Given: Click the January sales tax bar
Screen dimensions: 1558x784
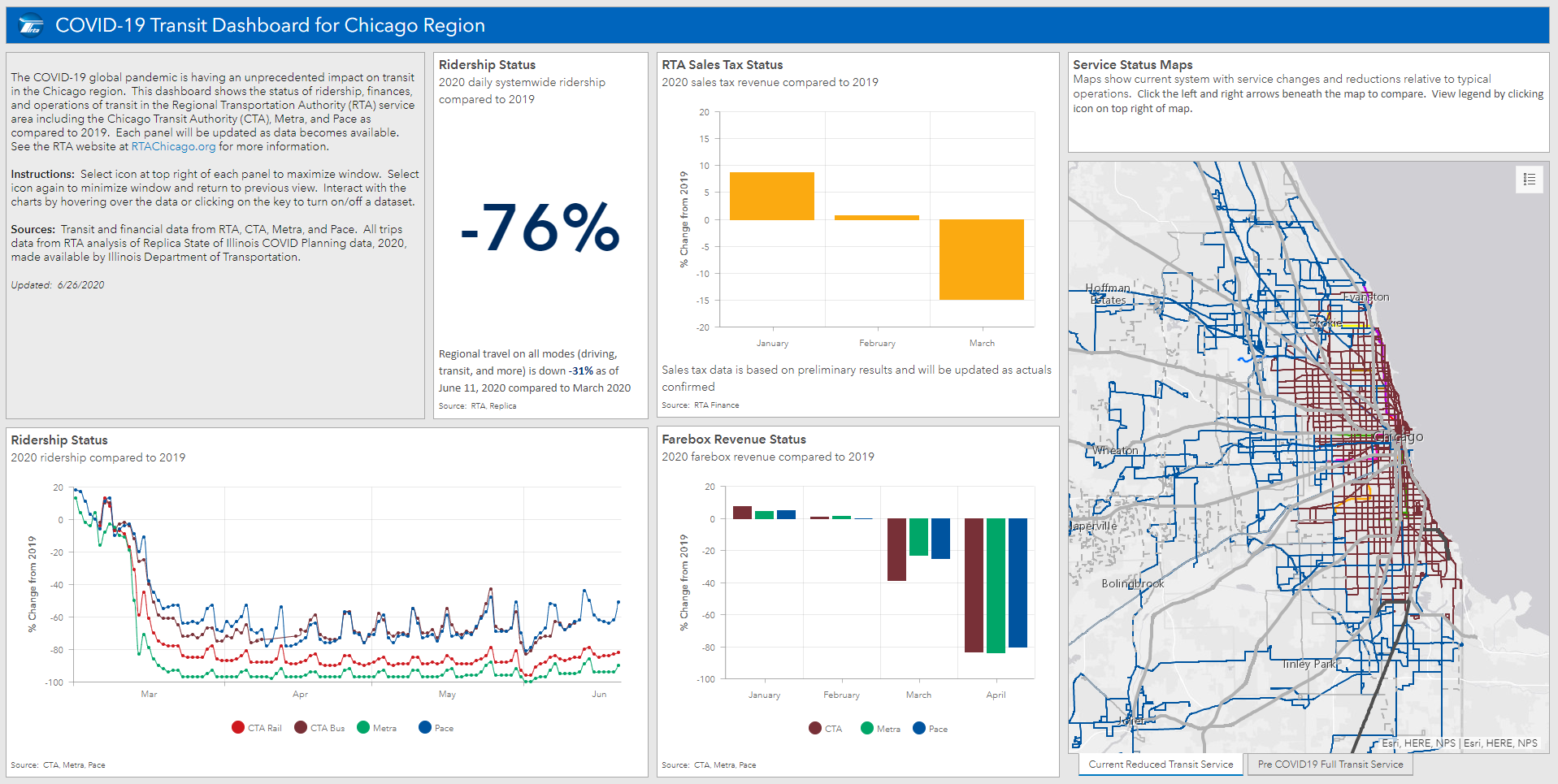Looking at the screenshot, I should 772,196.
